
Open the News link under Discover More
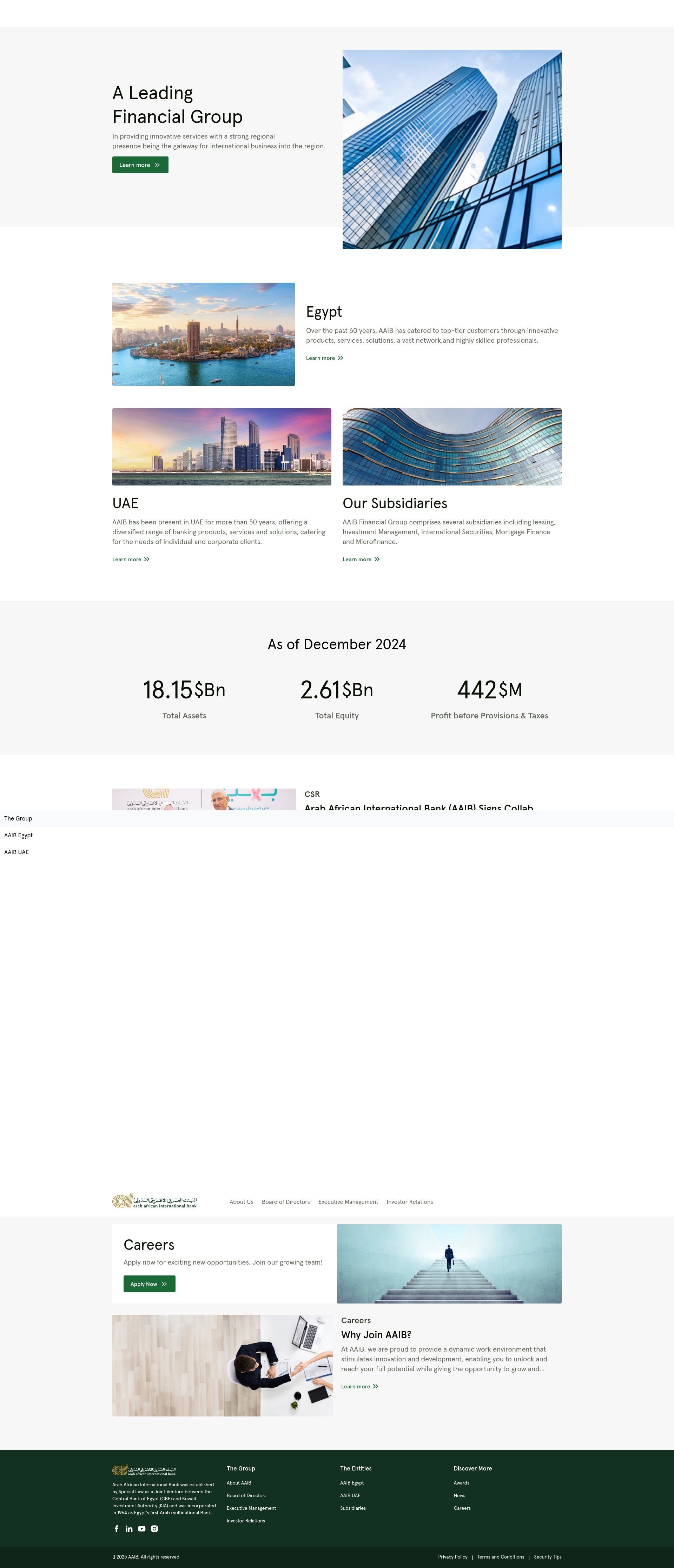(x=460, y=1496)
